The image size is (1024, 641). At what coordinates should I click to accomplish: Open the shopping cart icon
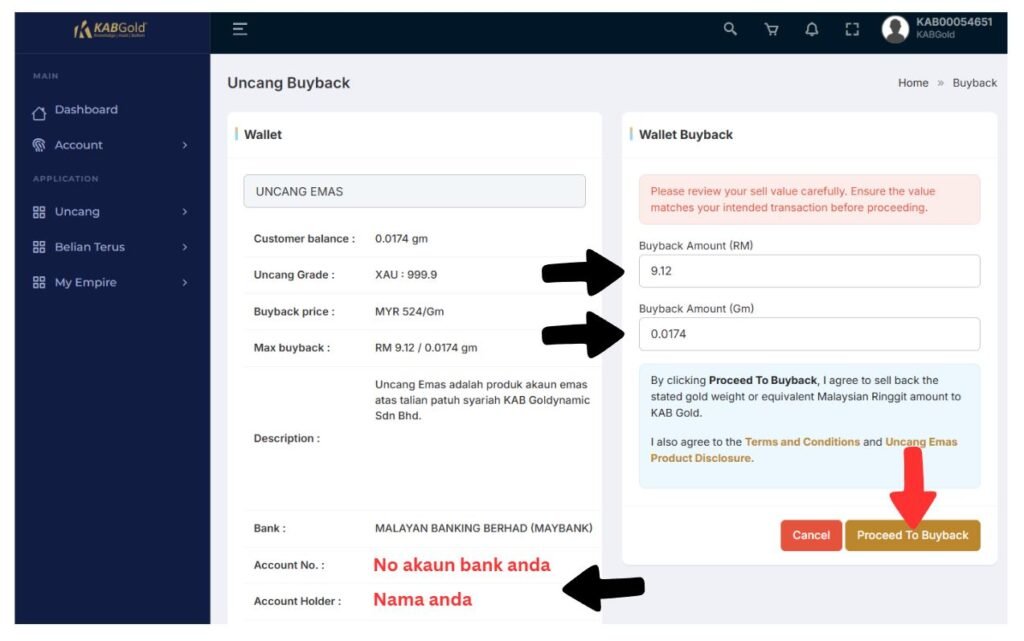click(771, 29)
